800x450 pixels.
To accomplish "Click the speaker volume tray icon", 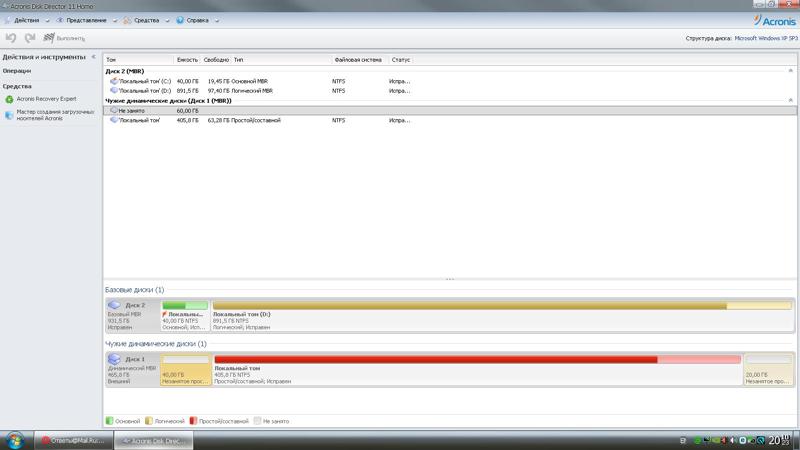I will point(733,440).
